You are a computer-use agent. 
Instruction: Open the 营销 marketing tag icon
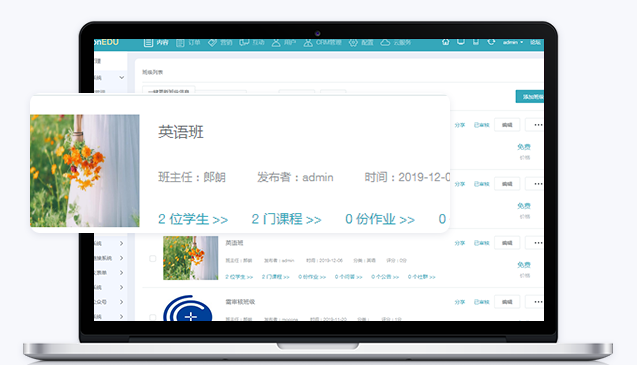click(x=212, y=43)
